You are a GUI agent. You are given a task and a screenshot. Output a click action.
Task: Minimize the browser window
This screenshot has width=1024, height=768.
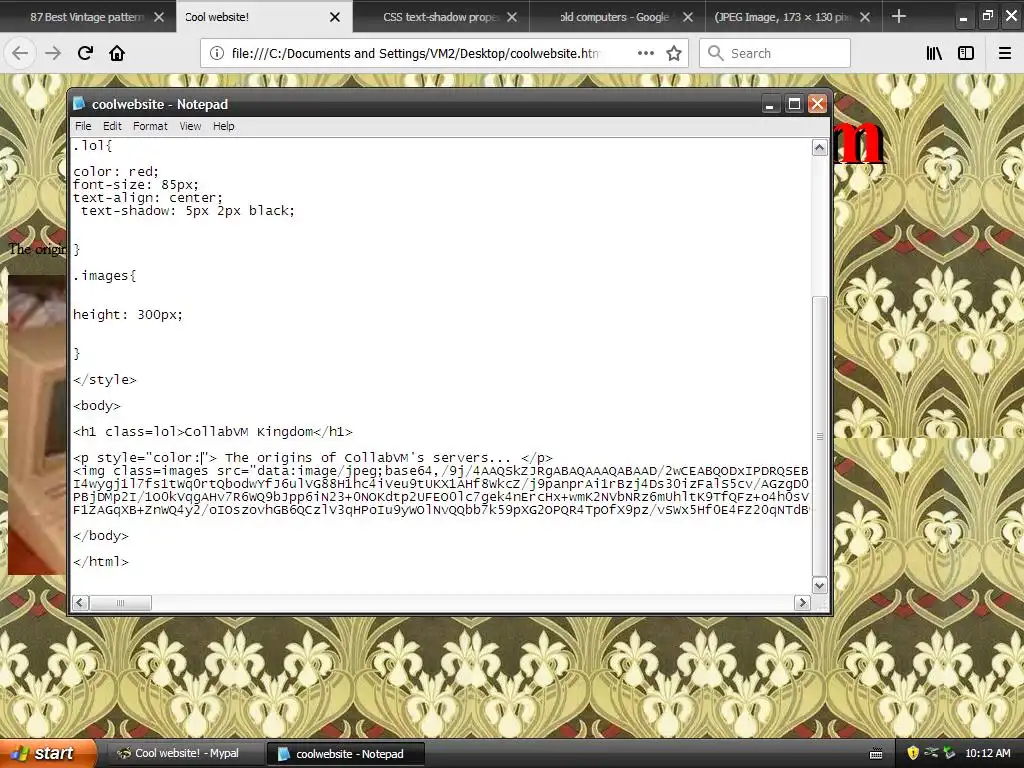(x=963, y=17)
